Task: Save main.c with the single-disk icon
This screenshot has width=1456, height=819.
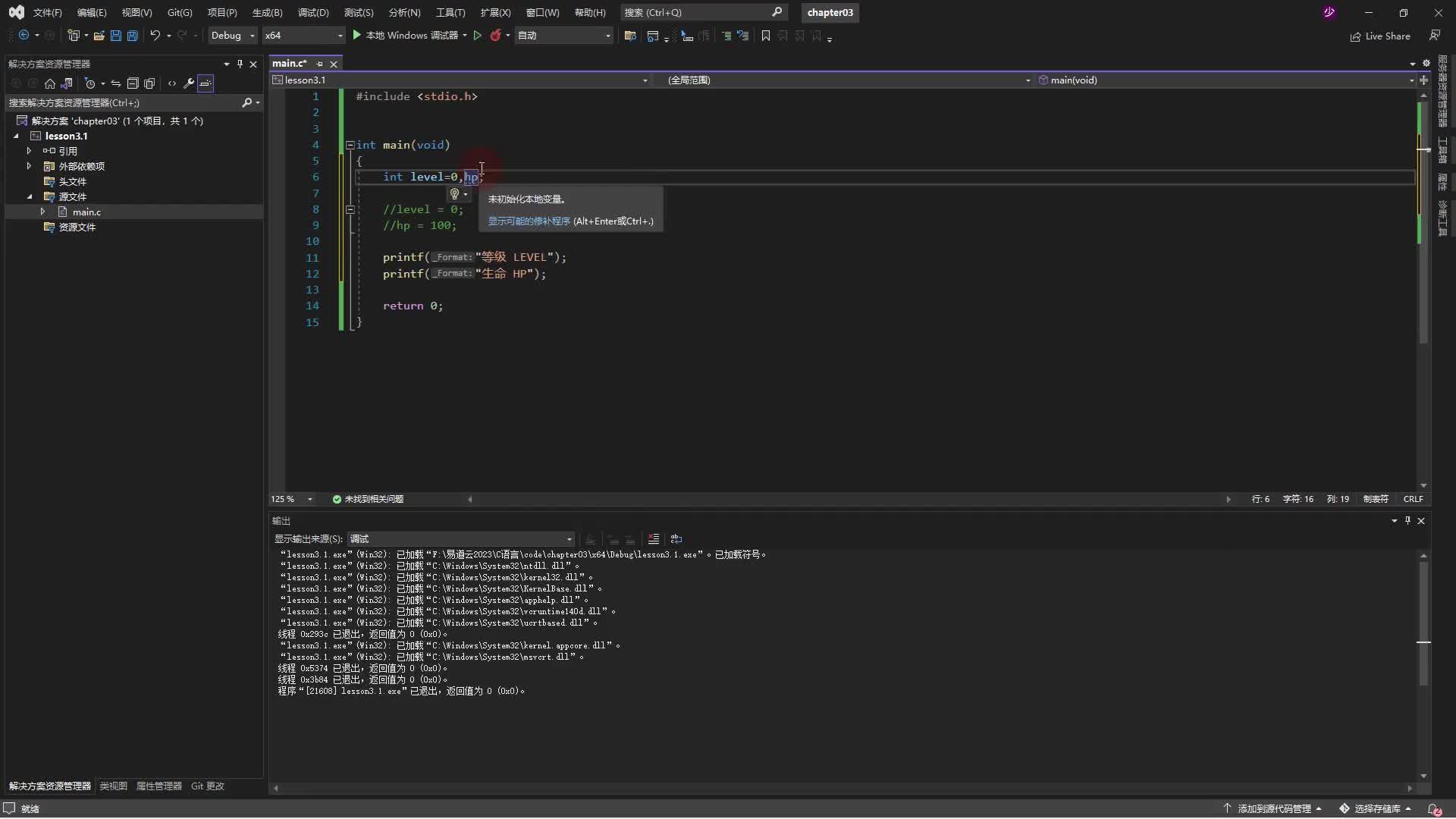Action: (x=116, y=36)
